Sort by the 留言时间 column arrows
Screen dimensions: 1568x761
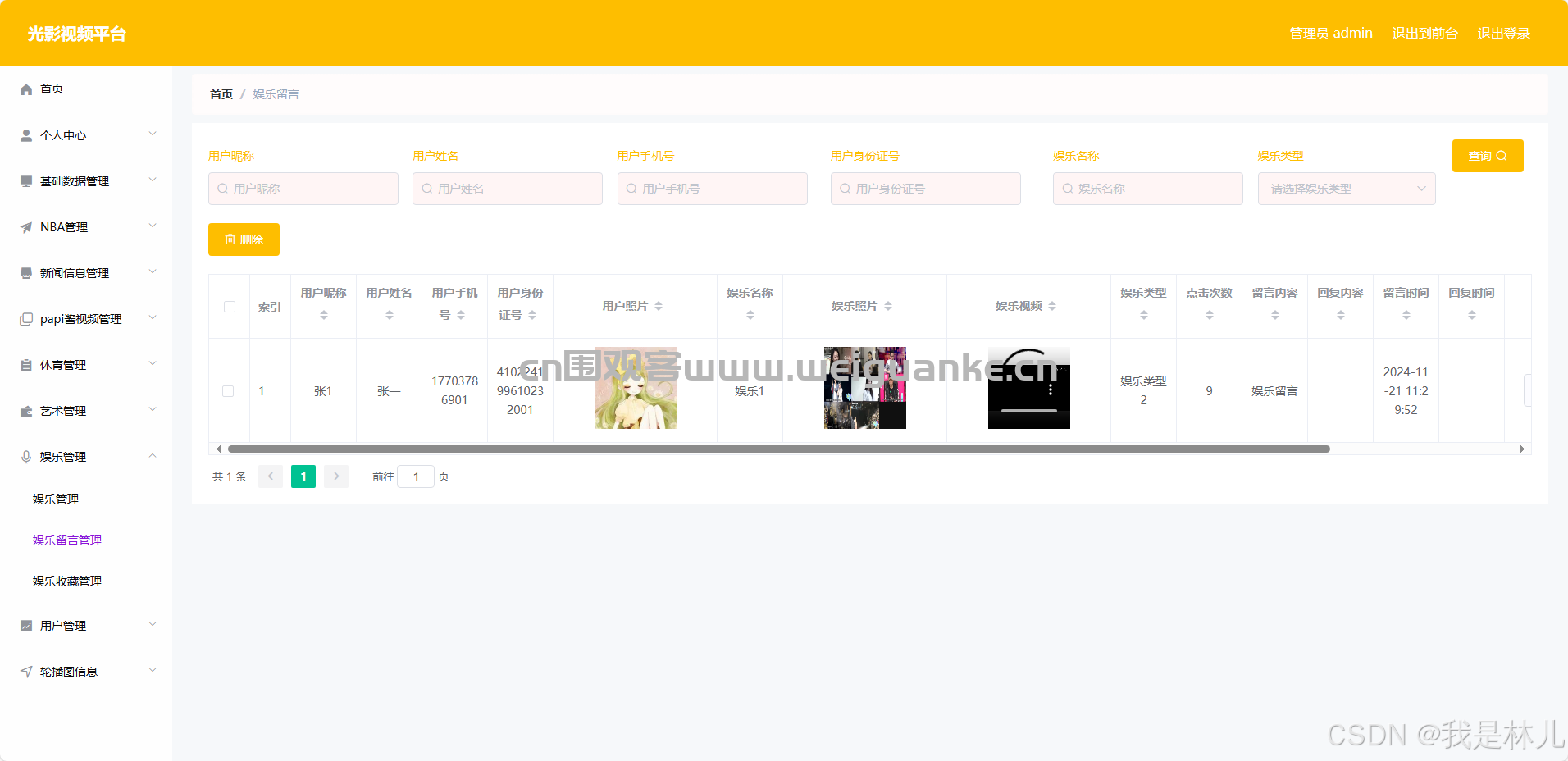click(x=1406, y=315)
